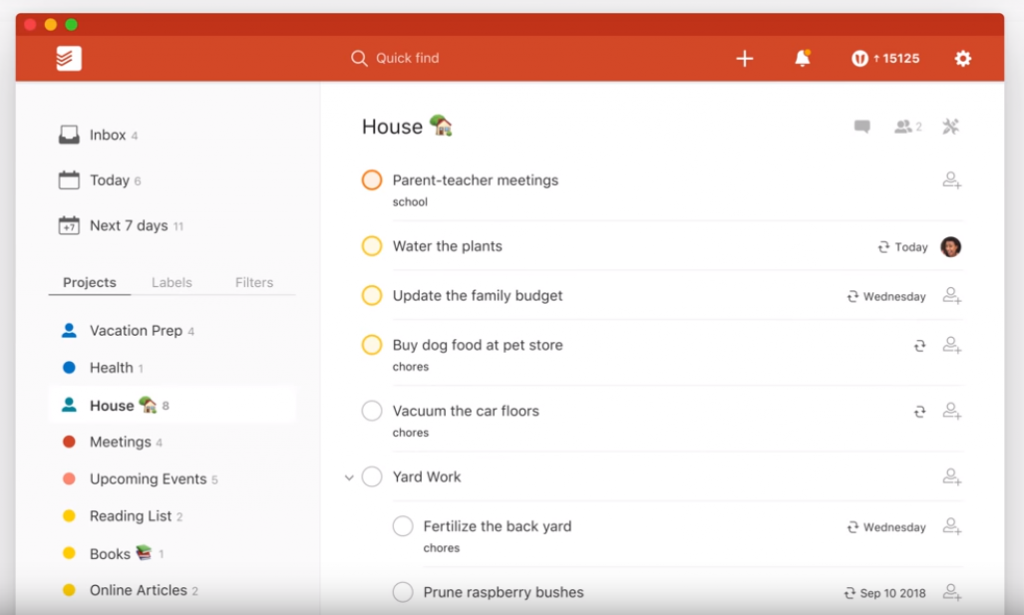This screenshot has width=1024, height=615.
Task: Open the Next 7 days view
Action: [x=128, y=226]
